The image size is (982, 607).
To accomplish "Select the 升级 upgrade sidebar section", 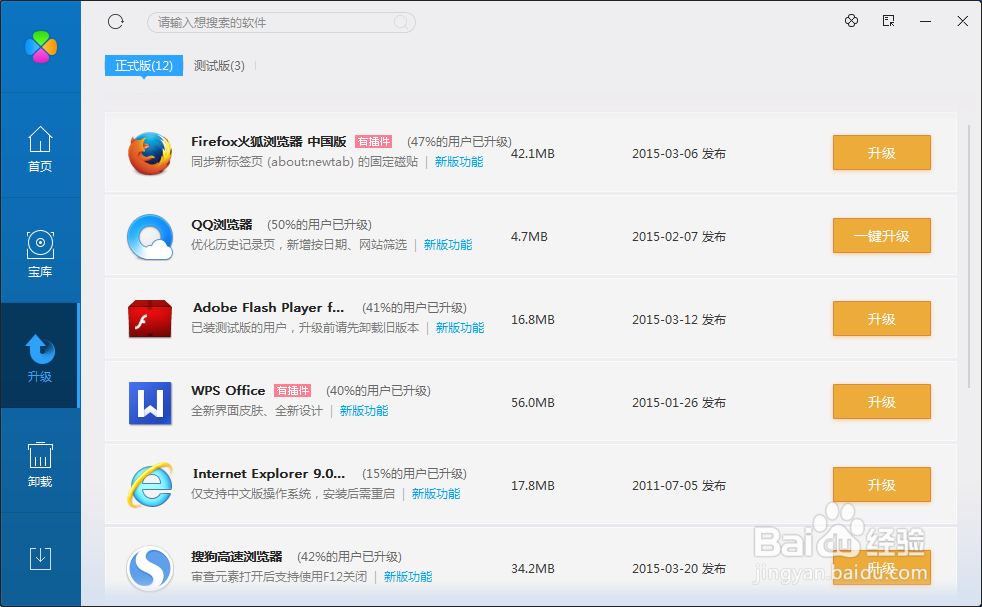I will tap(40, 358).
